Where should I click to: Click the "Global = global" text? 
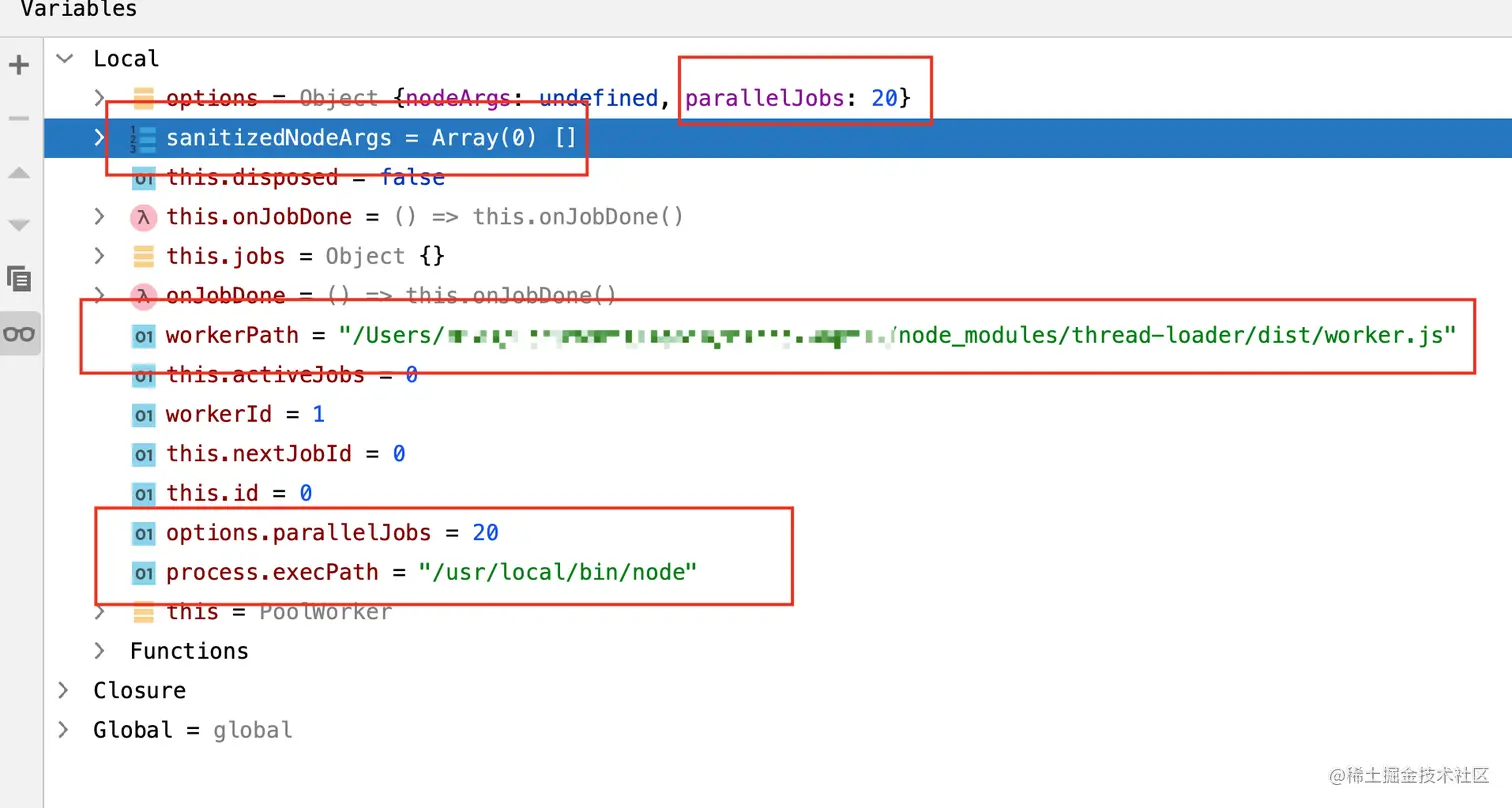193,730
